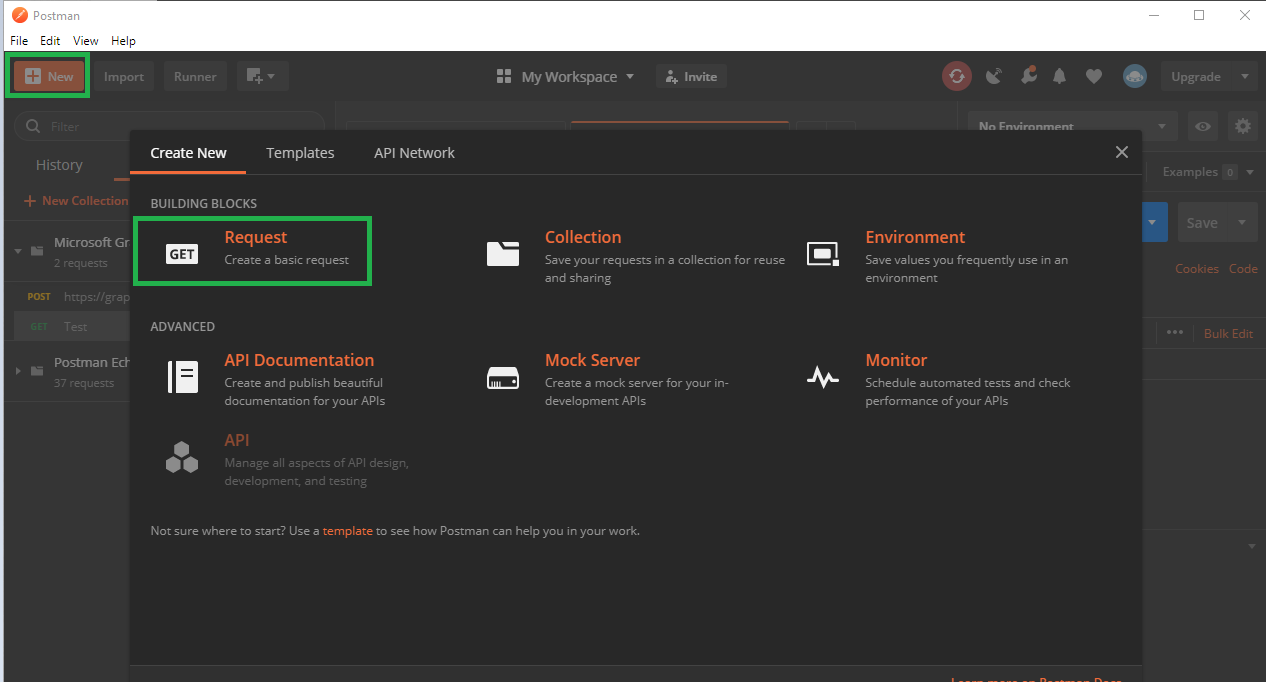
Task: Switch to the History tab in sidebar
Action: (x=59, y=165)
